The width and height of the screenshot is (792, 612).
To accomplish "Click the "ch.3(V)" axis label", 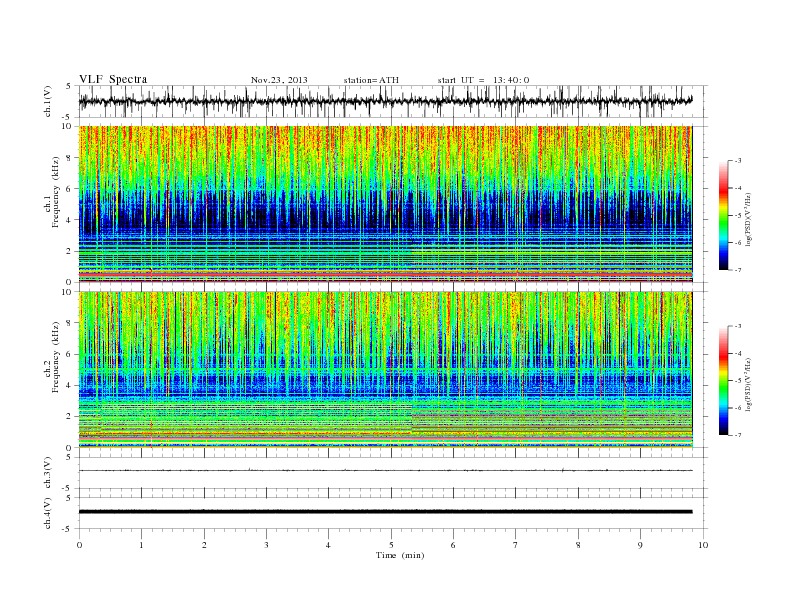I will coord(47,473).
